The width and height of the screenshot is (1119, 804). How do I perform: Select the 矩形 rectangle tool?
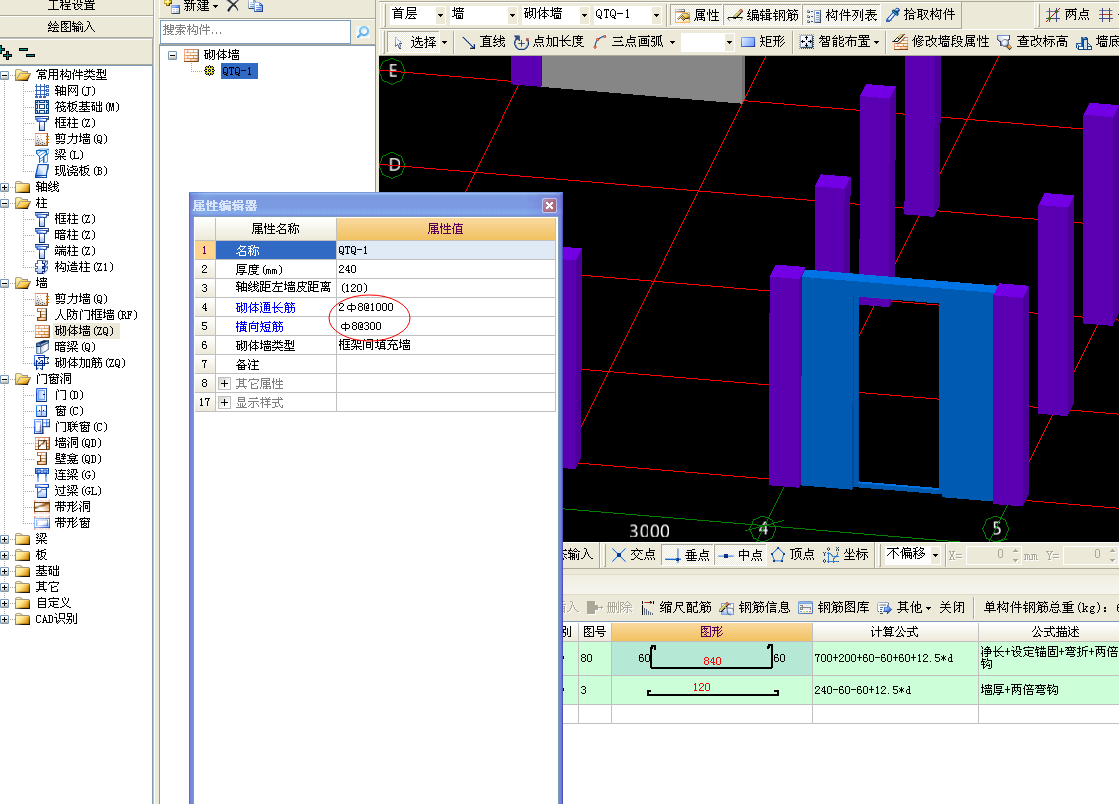click(x=763, y=42)
